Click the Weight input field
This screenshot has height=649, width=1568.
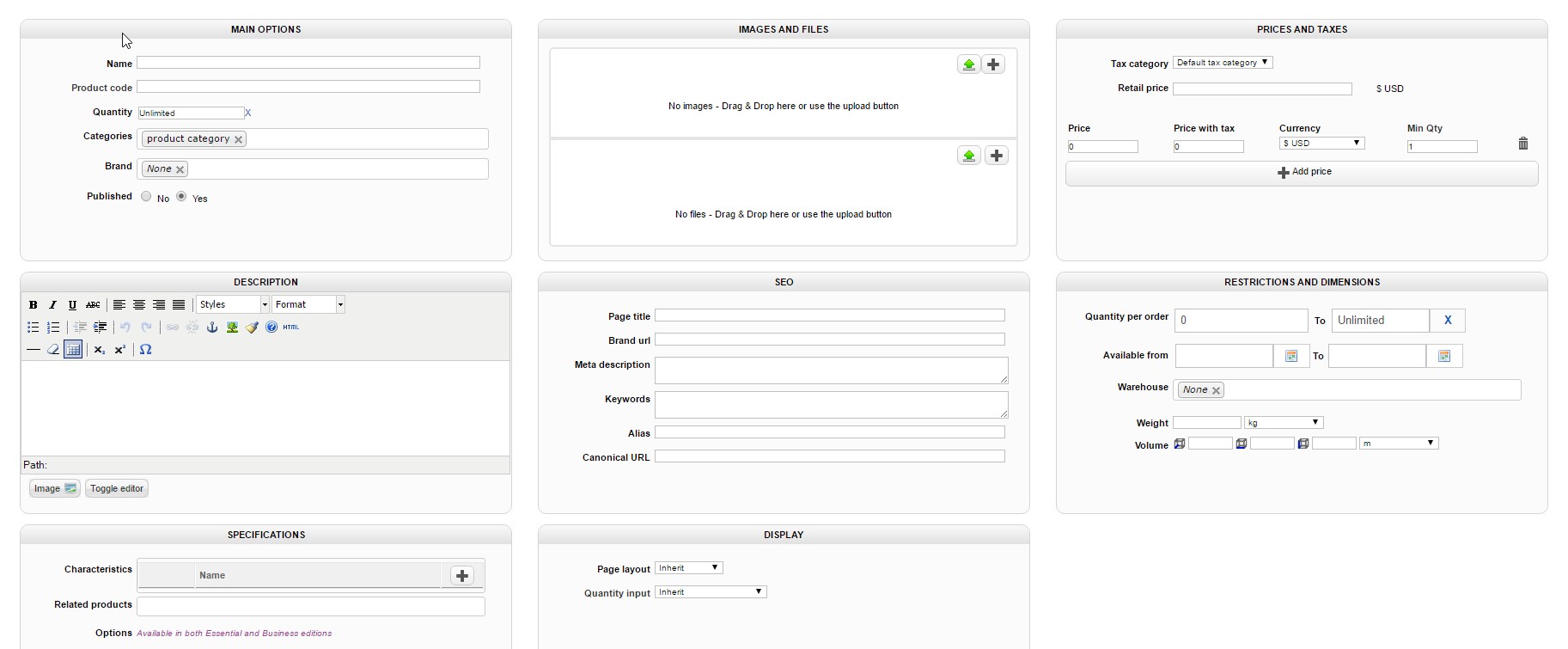point(1207,423)
